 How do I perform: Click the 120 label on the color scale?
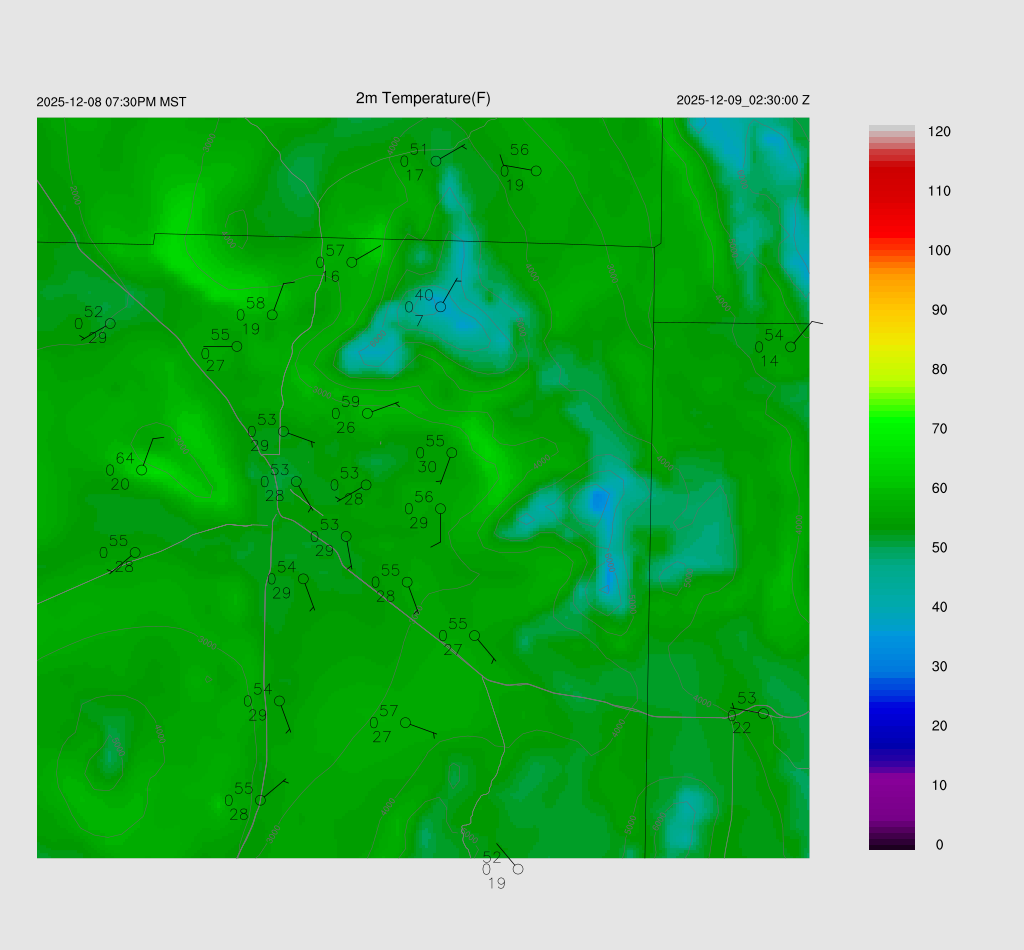coord(939,132)
